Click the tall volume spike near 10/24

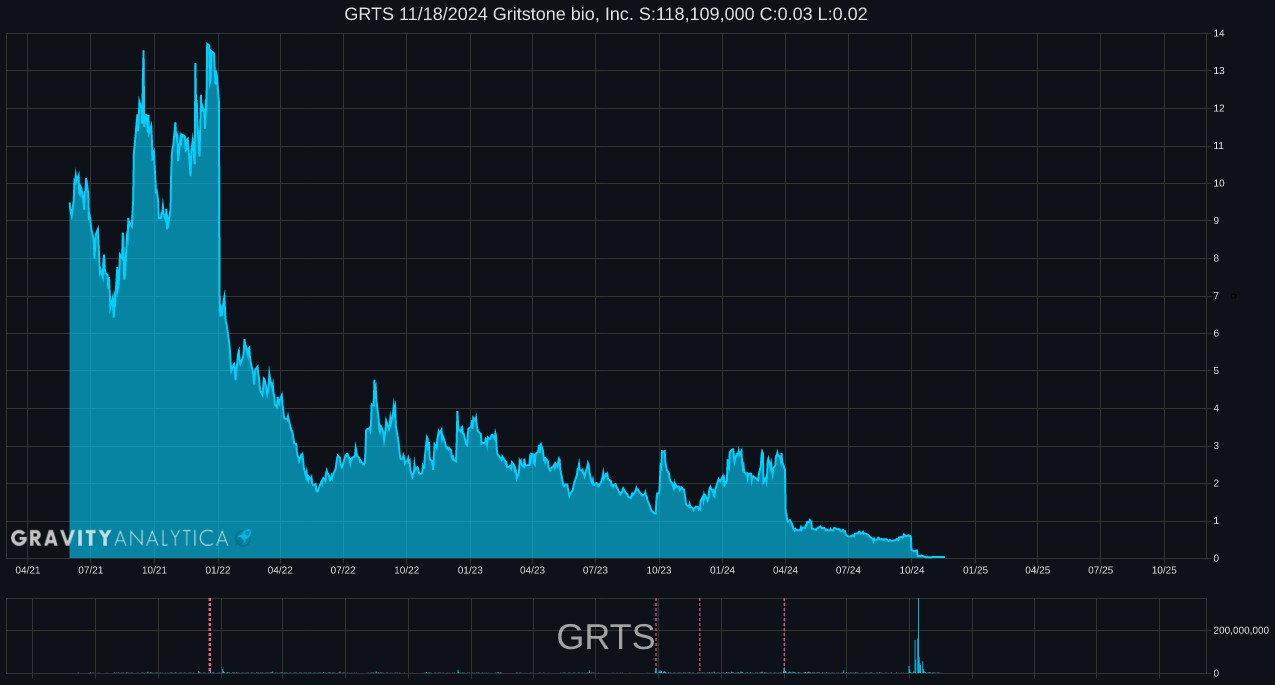(918, 636)
